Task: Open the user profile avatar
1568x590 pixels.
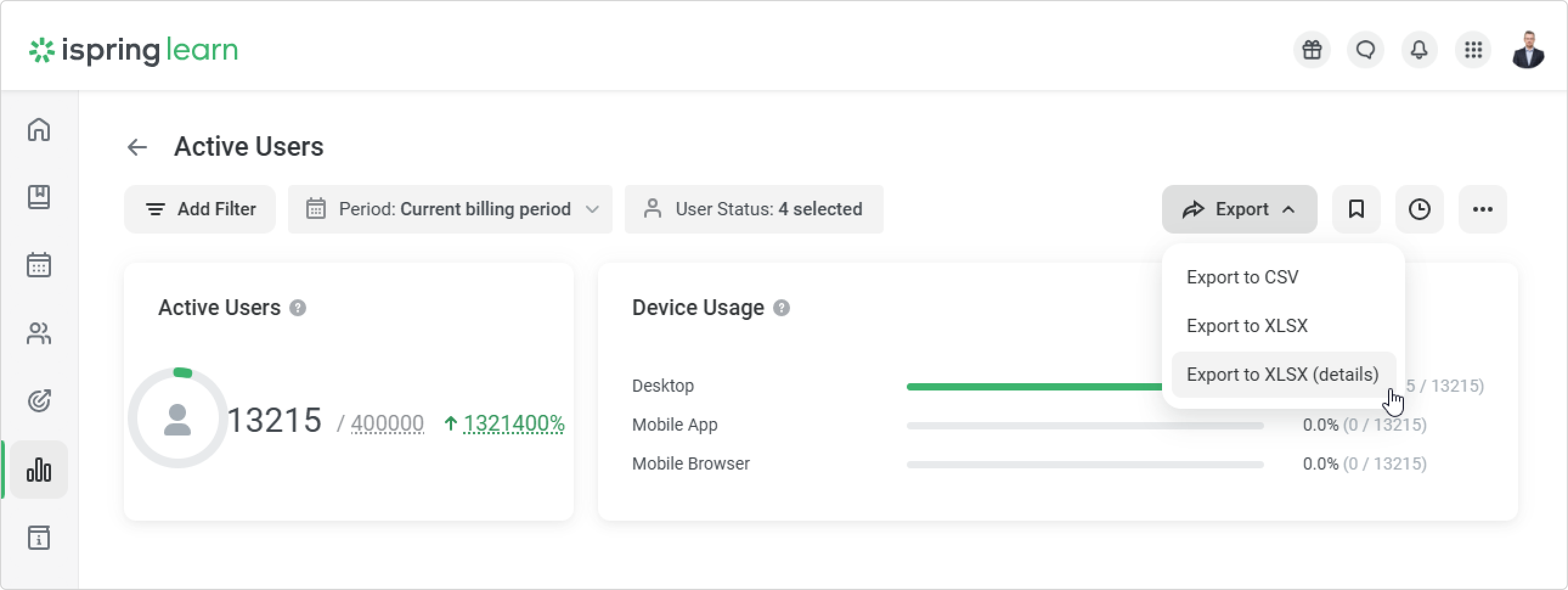Action: pyautogui.click(x=1528, y=50)
